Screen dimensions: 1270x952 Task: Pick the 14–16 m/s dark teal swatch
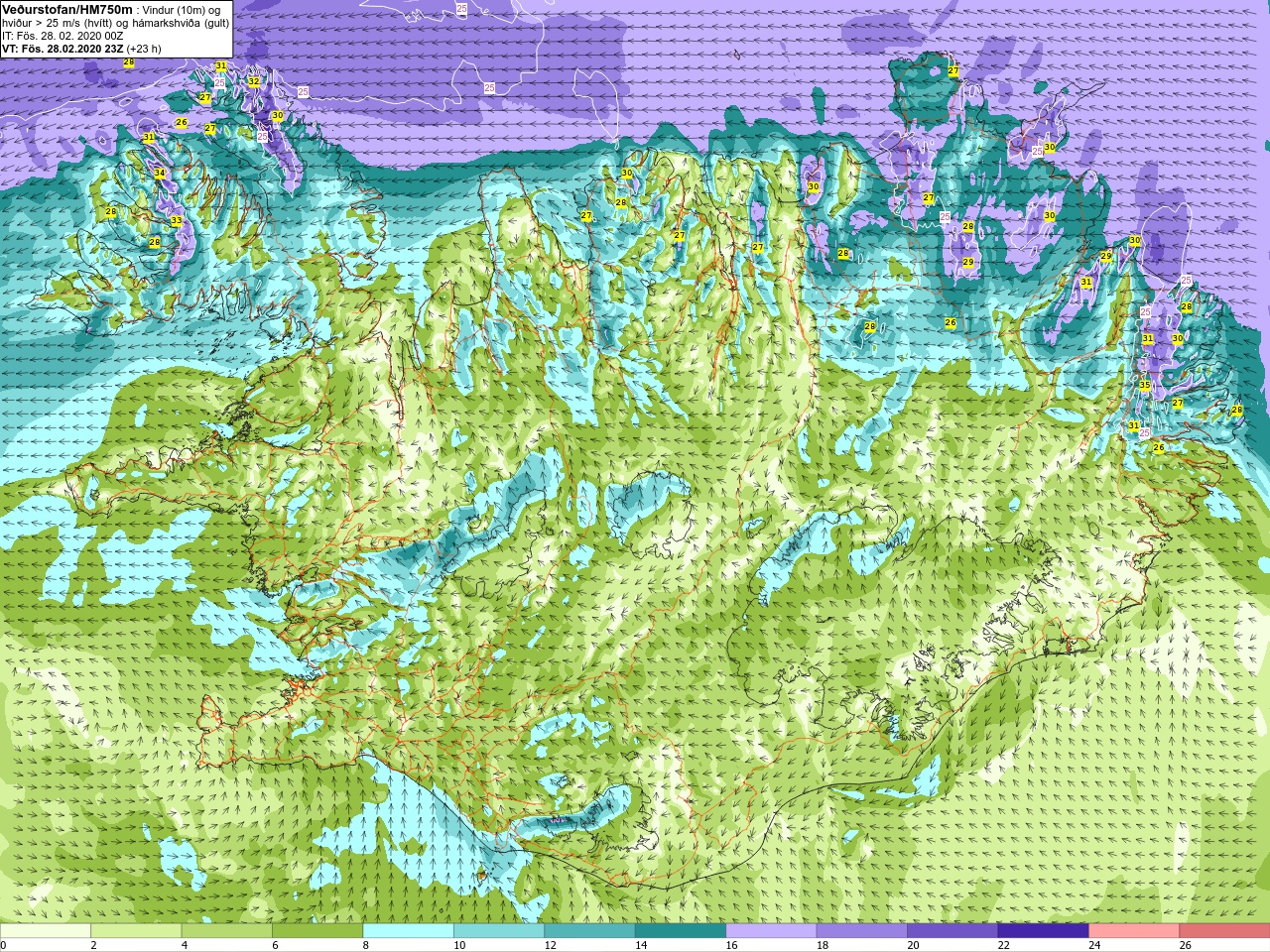(681, 932)
